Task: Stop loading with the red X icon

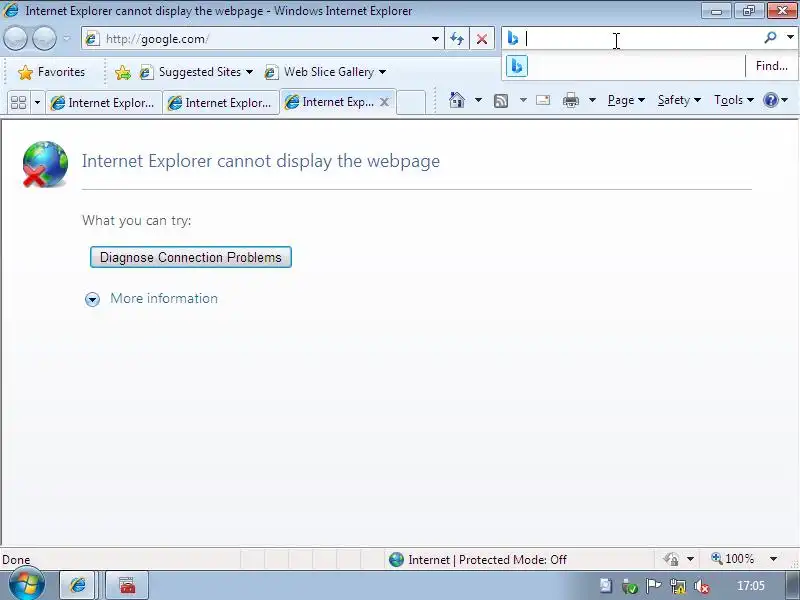Action: tap(482, 39)
